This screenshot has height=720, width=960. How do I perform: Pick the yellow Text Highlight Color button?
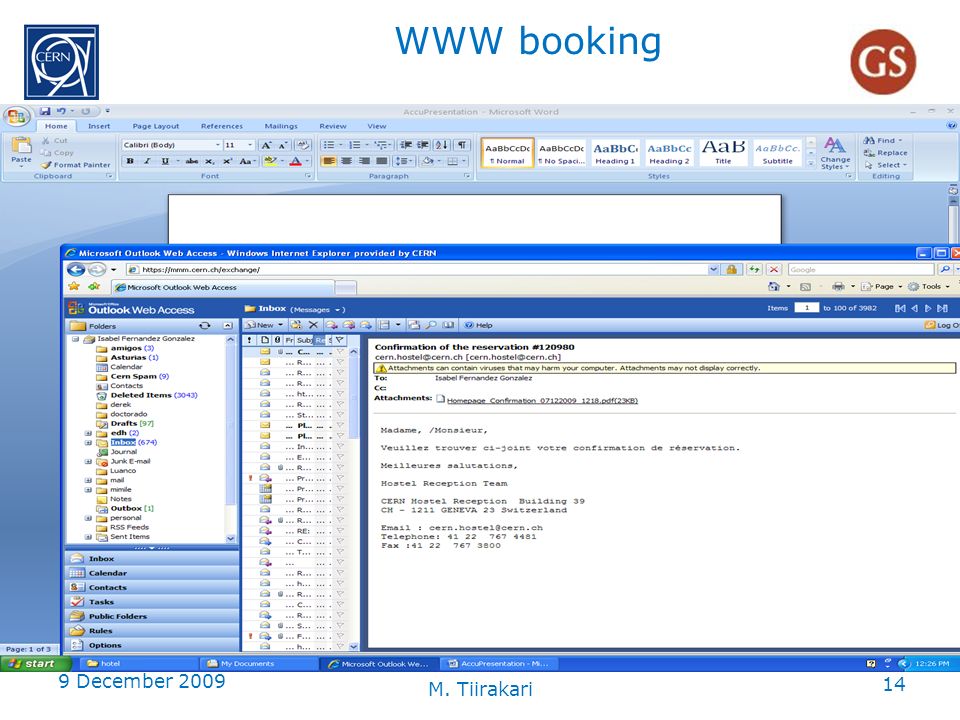(x=270, y=161)
